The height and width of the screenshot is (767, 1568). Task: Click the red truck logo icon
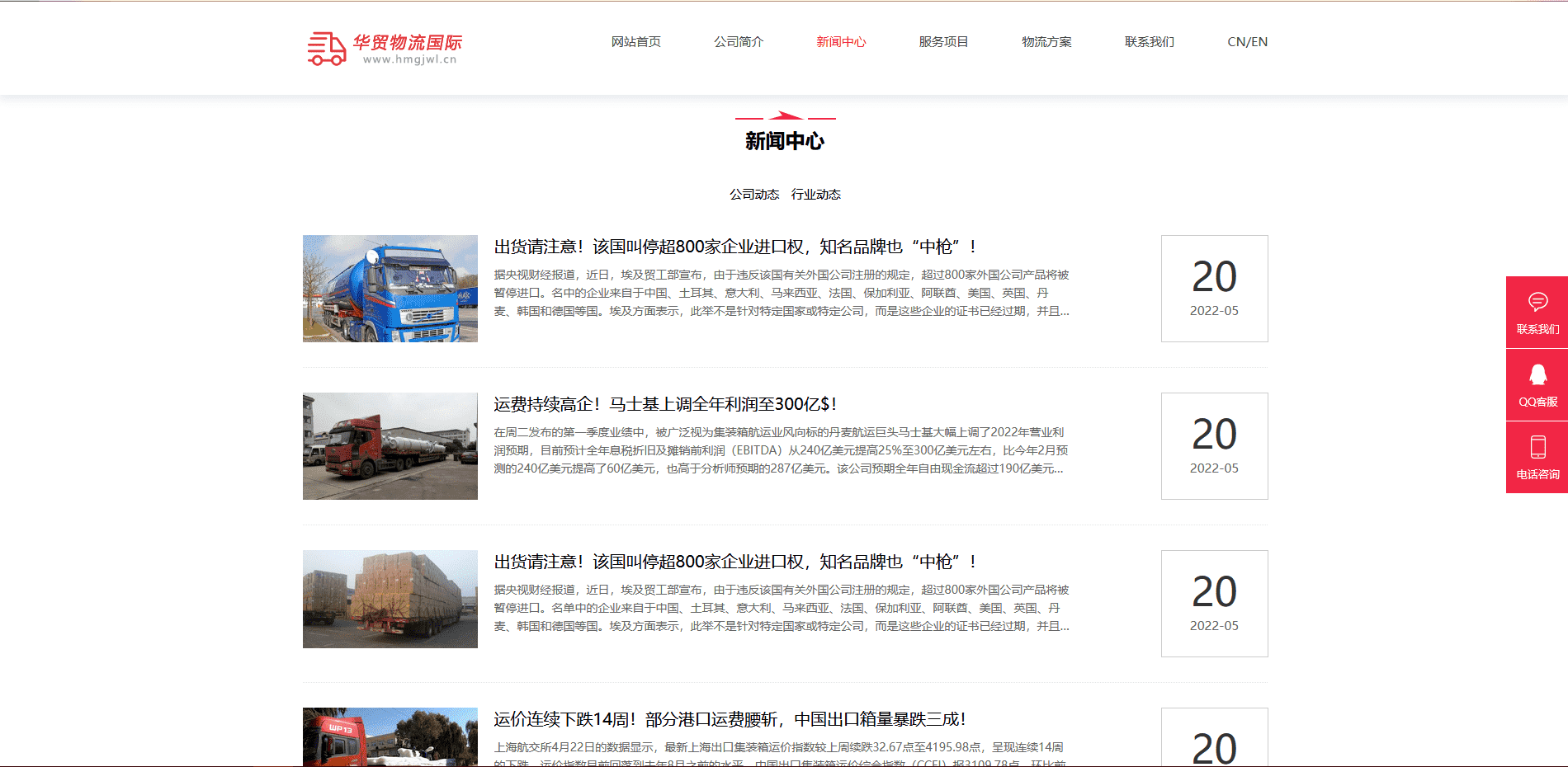(x=327, y=49)
